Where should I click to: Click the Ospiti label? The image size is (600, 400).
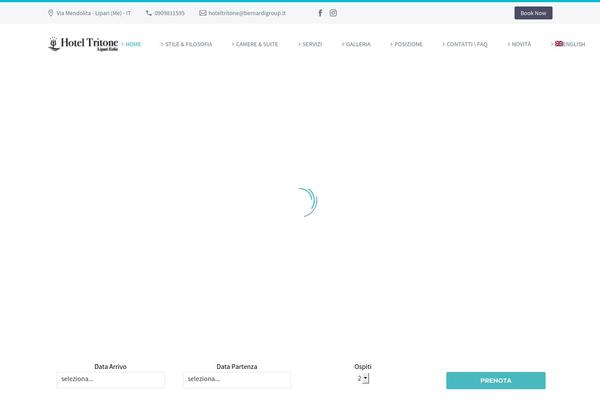[363, 366]
